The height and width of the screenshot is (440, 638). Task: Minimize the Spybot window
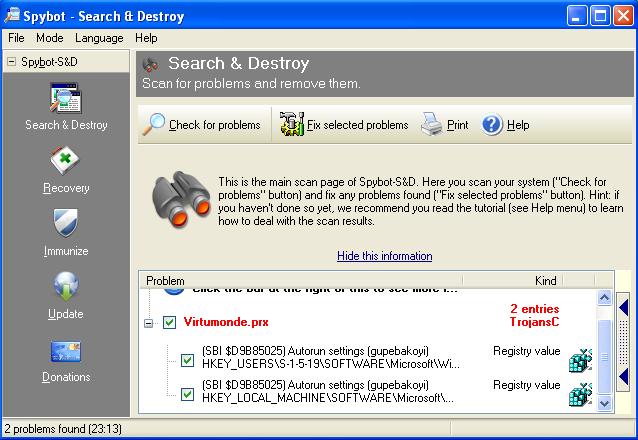(577, 16)
